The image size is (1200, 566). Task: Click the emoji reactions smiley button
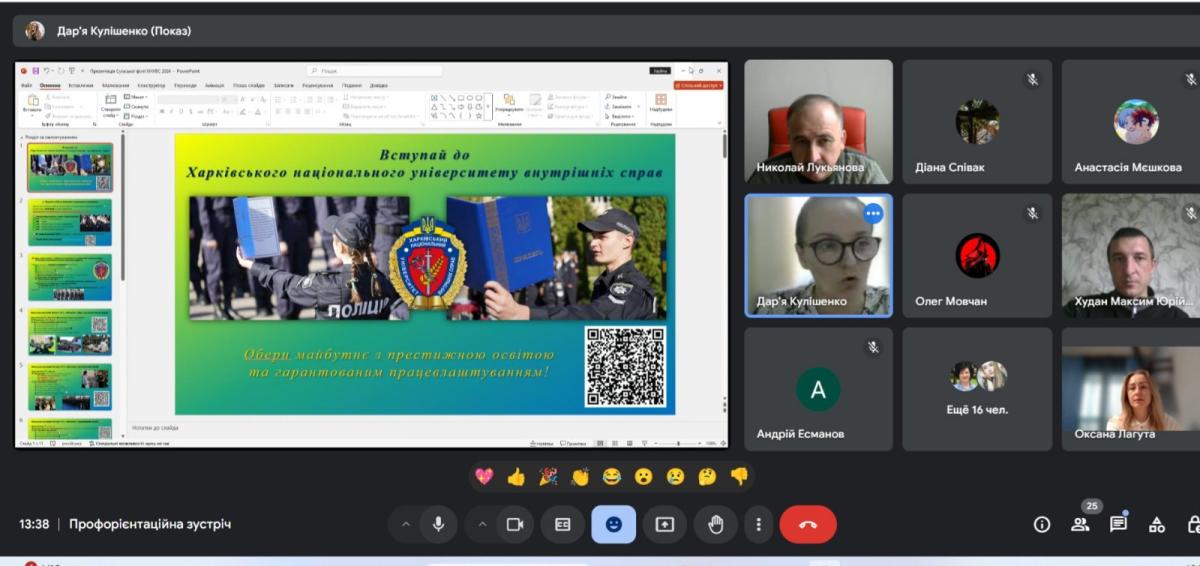(x=613, y=524)
